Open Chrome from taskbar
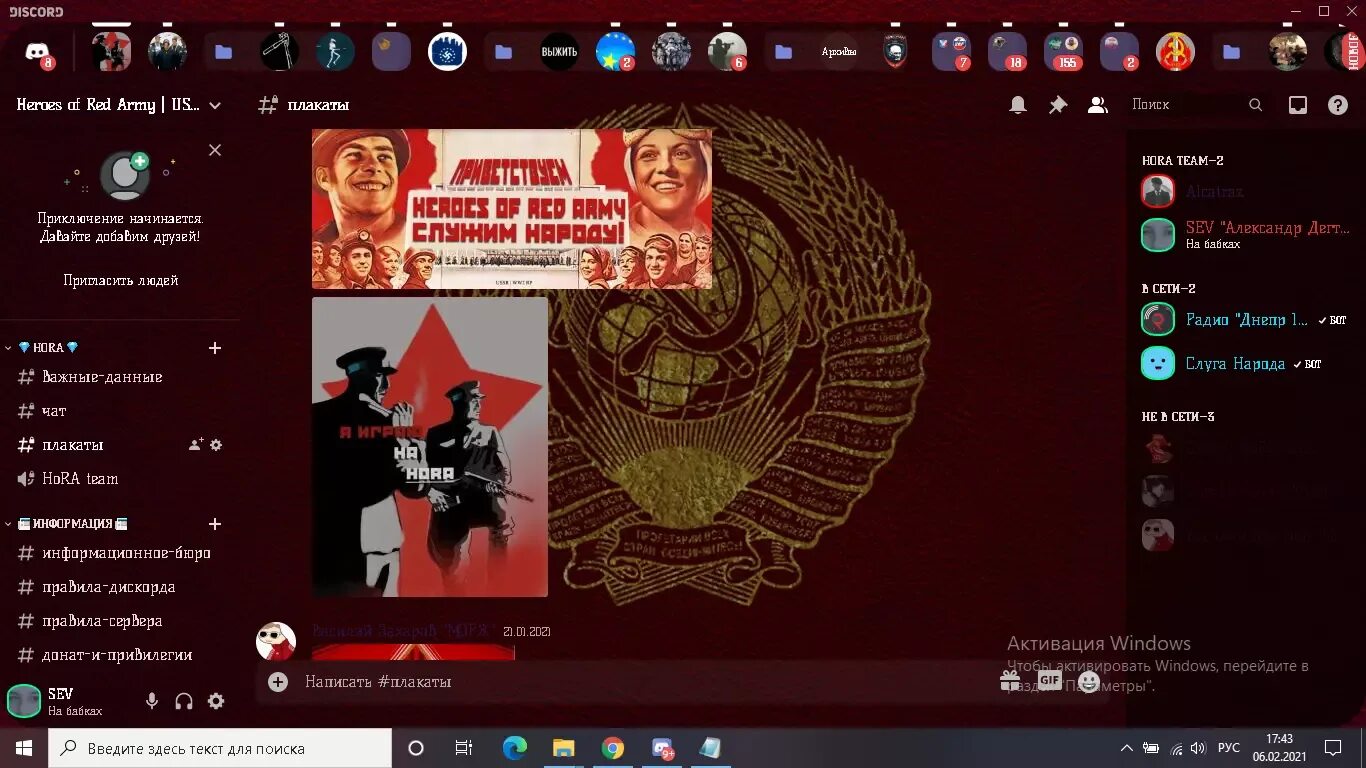 (x=613, y=748)
